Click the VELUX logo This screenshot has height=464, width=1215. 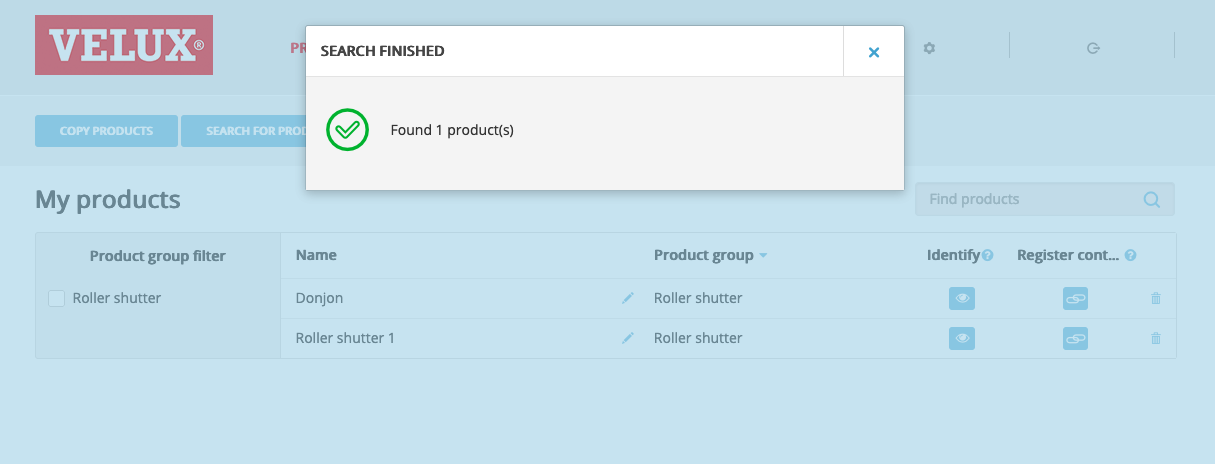point(124,45)
